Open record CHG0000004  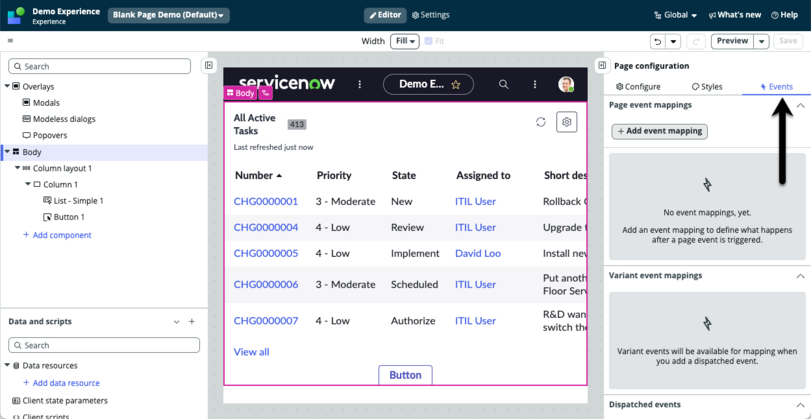266,227
